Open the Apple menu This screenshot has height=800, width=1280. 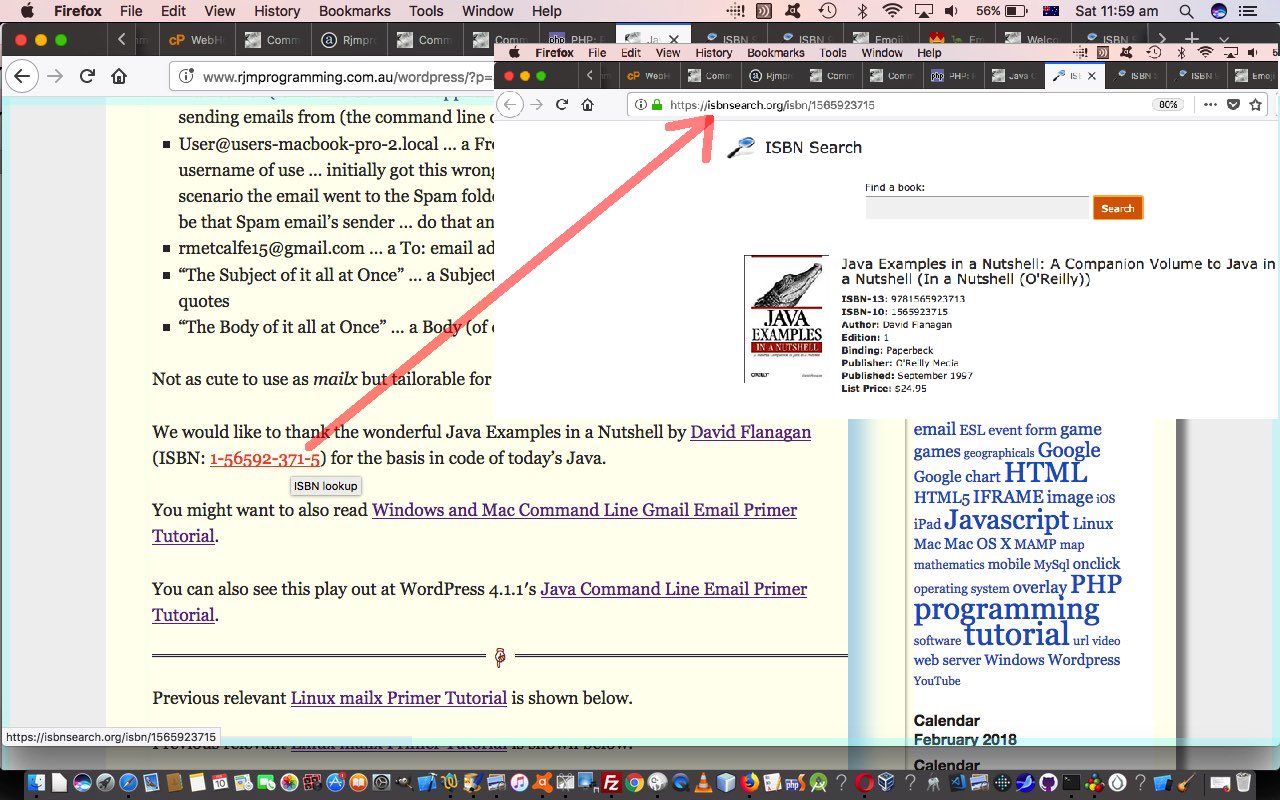(x=27, y=11)
